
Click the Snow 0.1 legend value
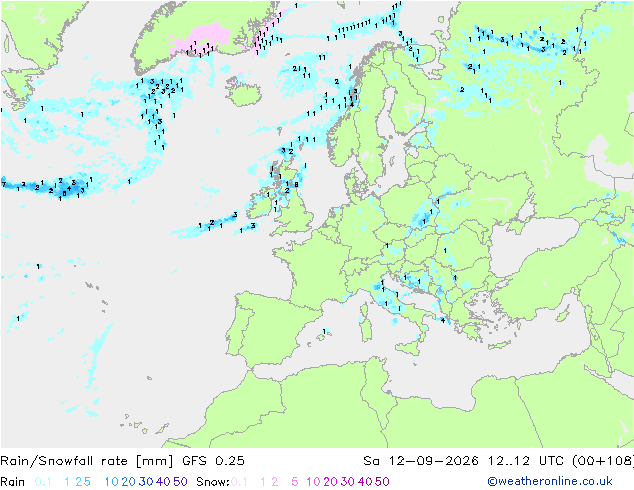[239, 482]
